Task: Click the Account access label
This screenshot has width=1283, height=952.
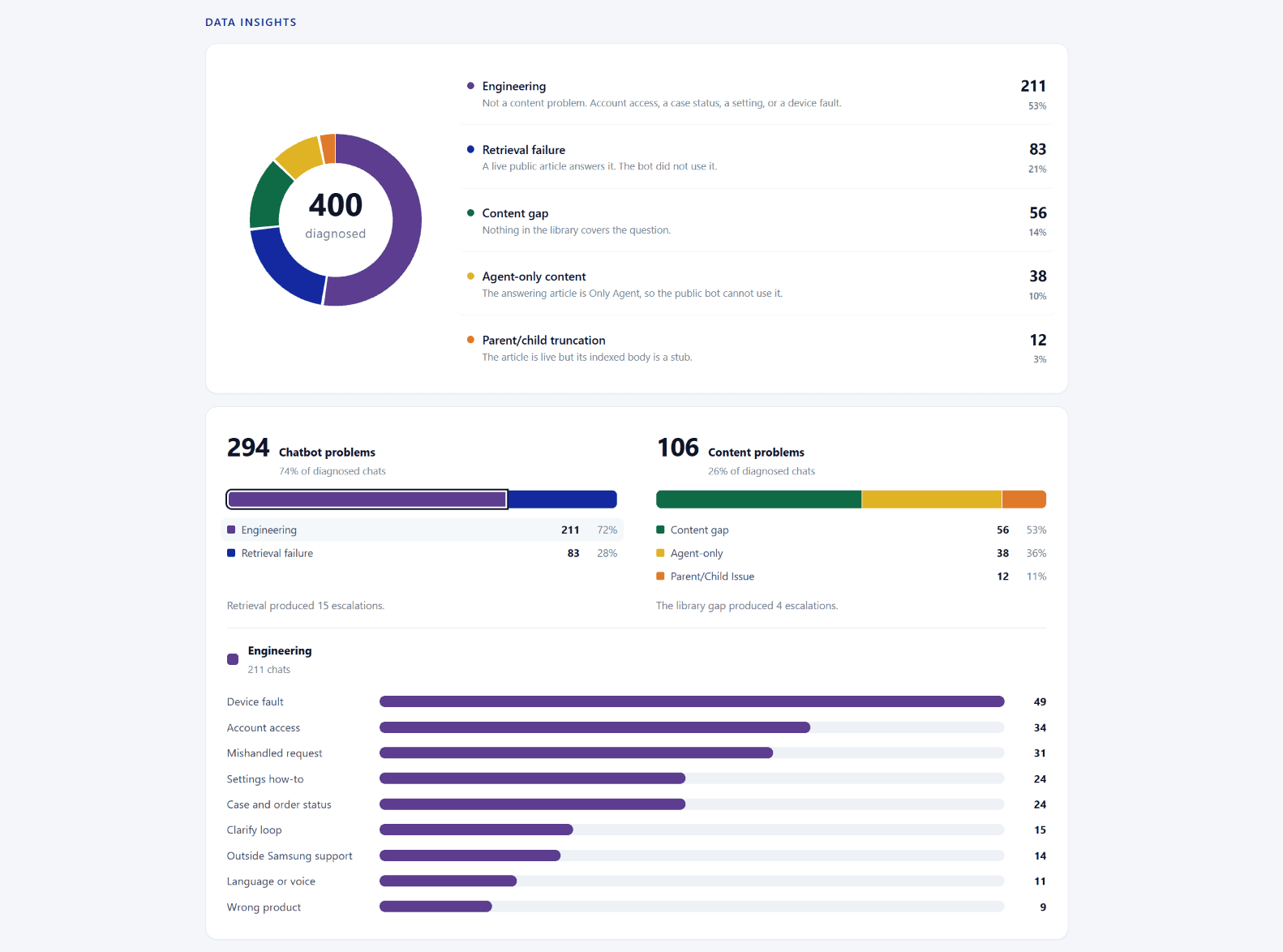Action: point(264,728)
